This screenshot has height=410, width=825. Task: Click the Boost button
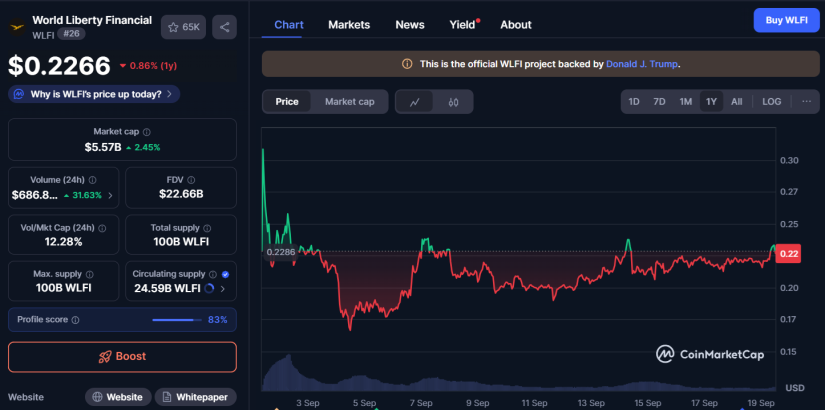[122, 357]
